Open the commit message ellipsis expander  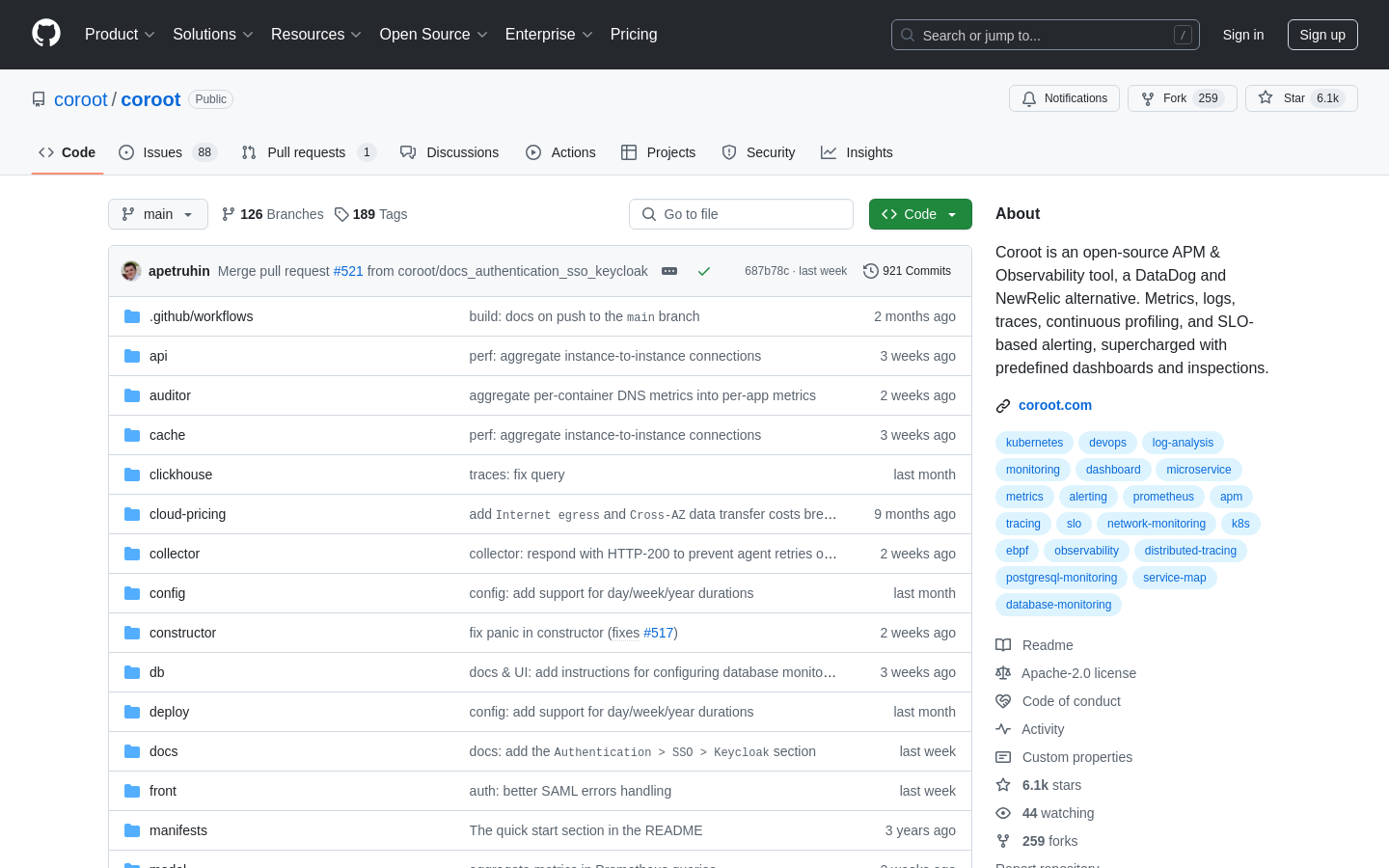pos(669,271)
